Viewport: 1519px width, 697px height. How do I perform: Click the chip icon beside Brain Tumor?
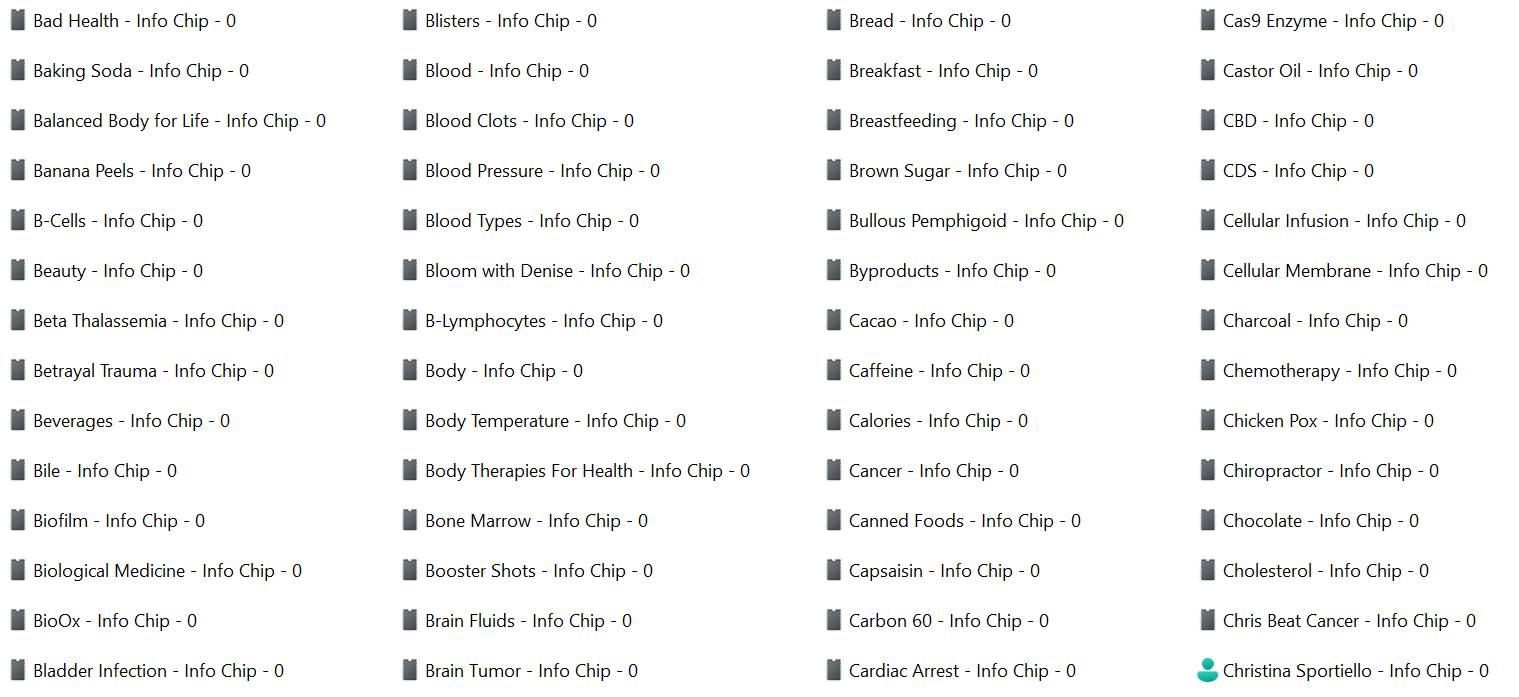click(x=409, y=670)
